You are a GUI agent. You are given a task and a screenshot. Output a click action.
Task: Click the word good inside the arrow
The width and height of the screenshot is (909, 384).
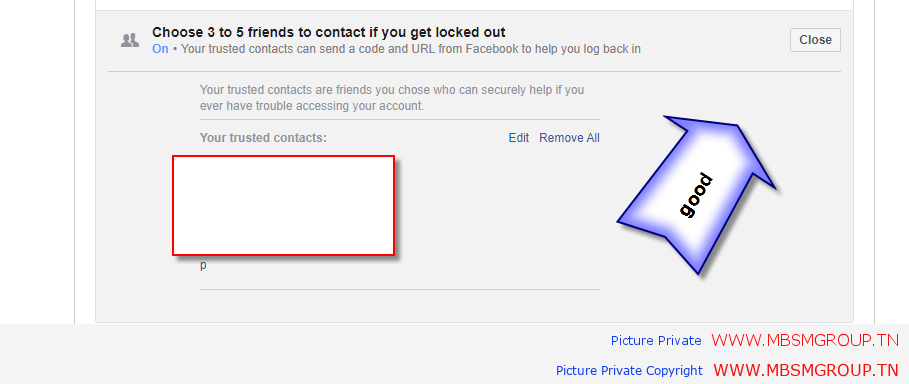696,195
